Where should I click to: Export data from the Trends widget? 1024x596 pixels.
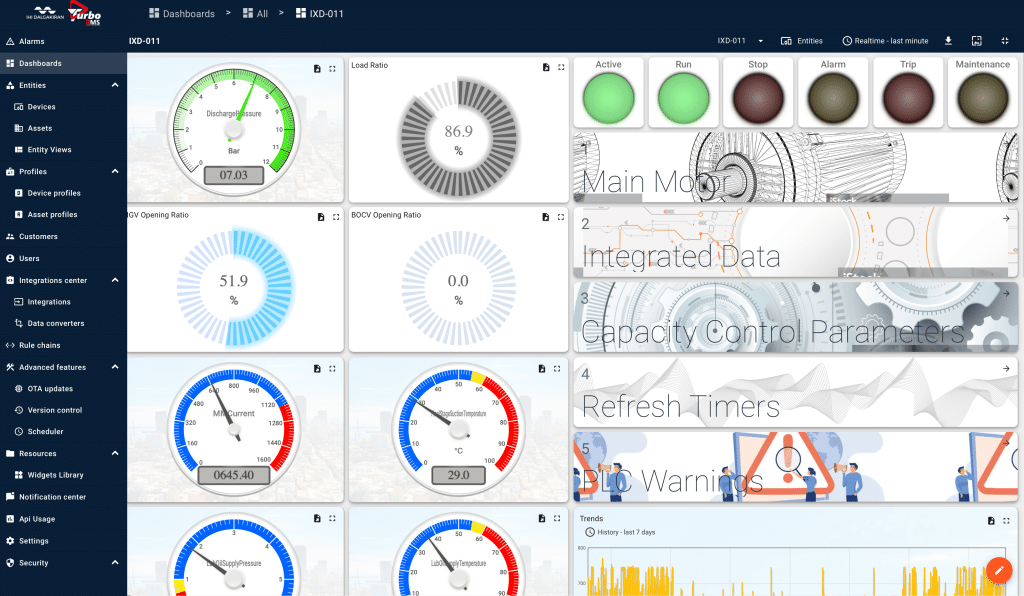(991, 521)
